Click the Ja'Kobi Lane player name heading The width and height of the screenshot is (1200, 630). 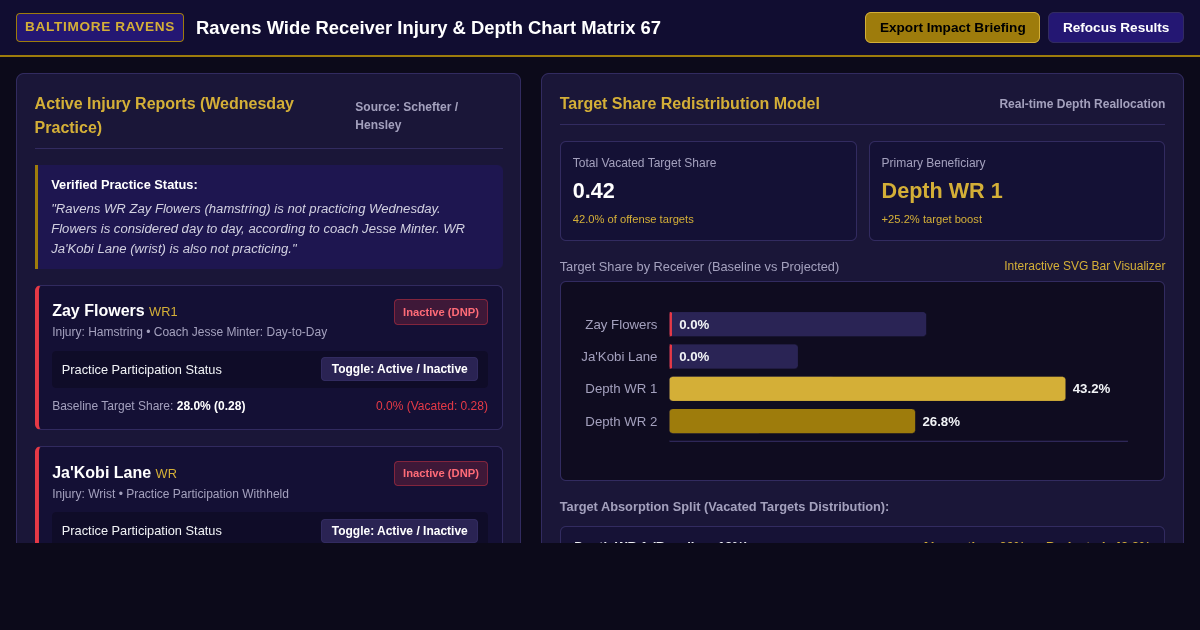click(101, 473)
